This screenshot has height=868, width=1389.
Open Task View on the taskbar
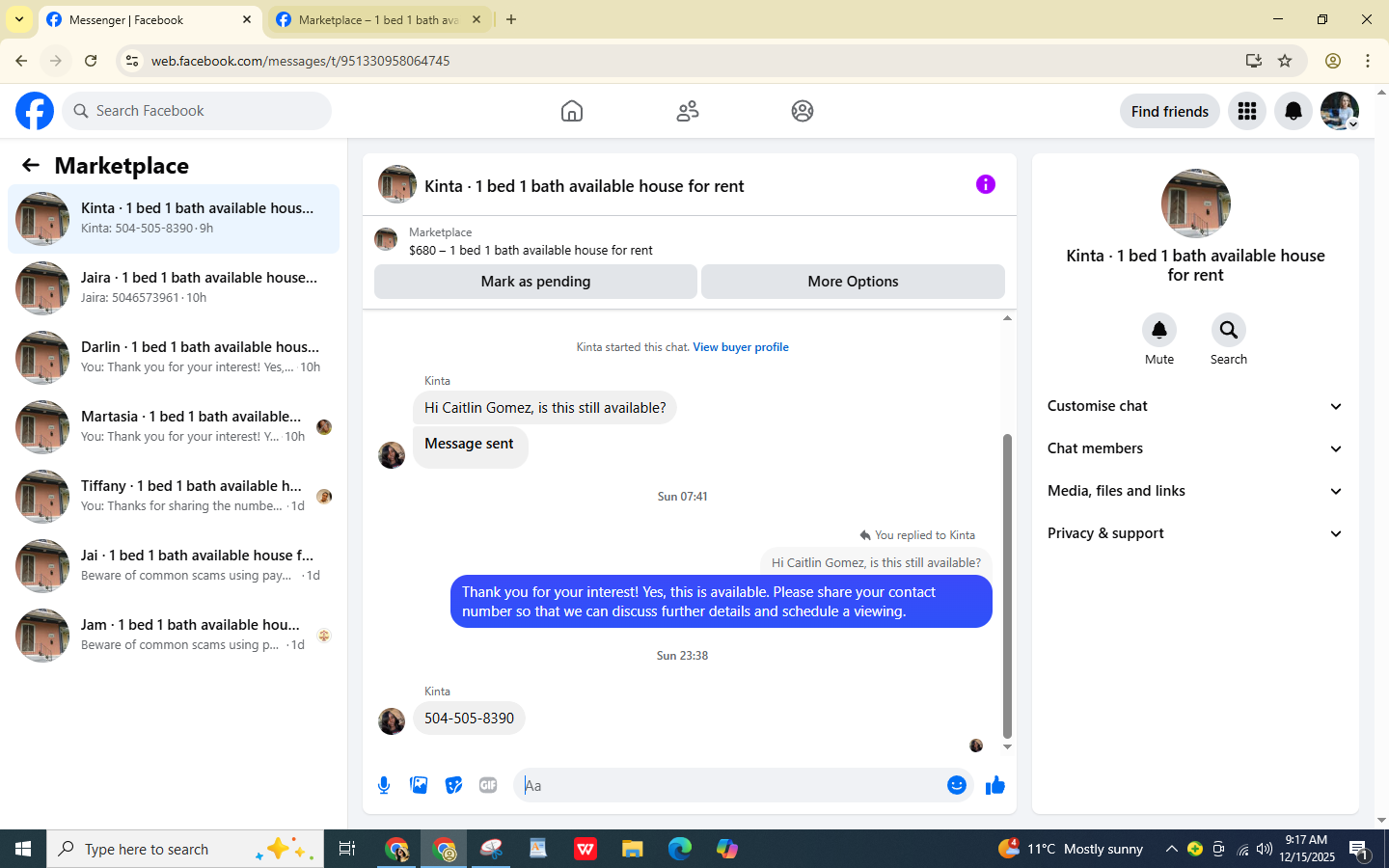pyautogui.click(x=347, y=849)
